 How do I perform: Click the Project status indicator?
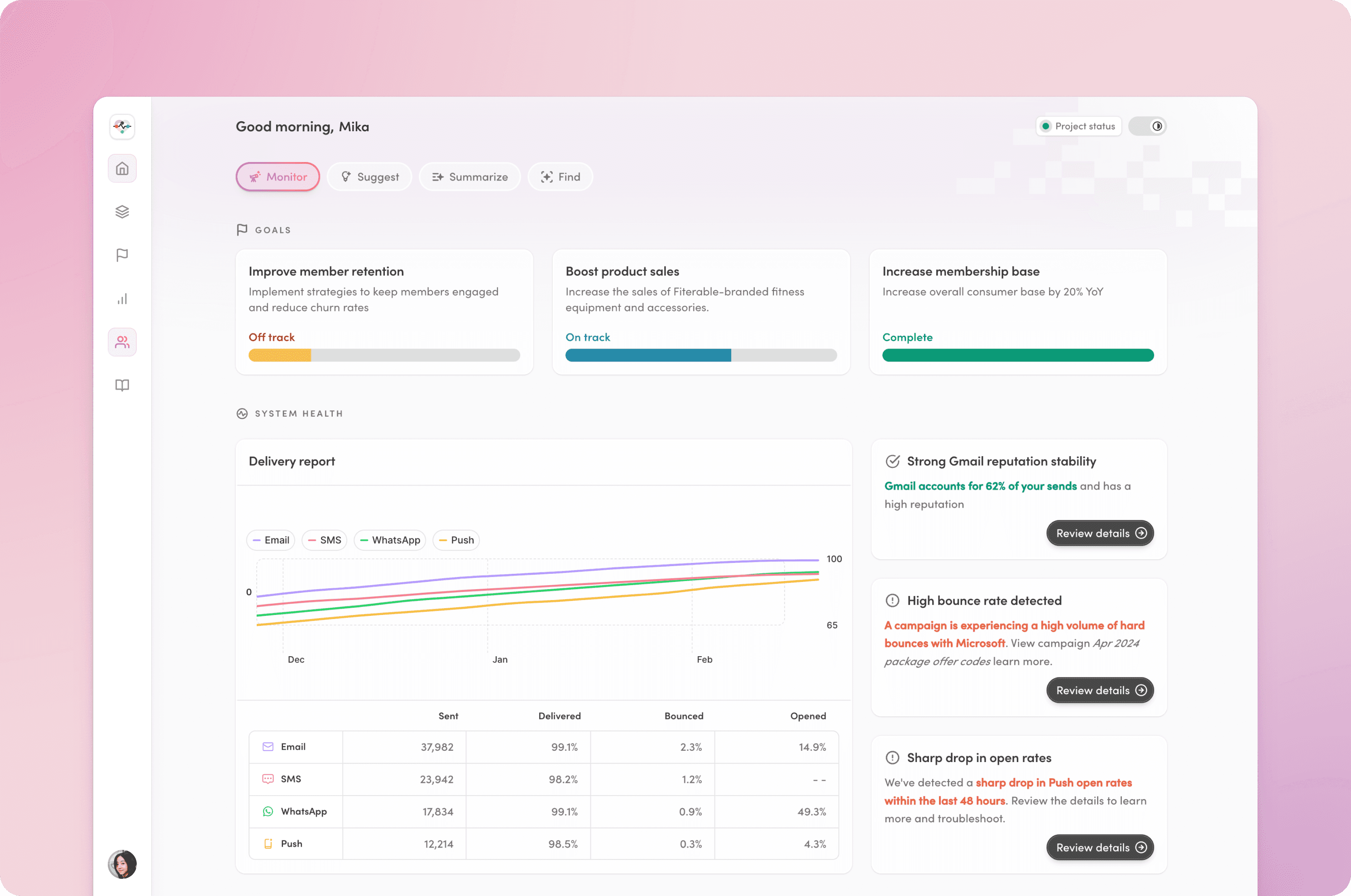[1078, 126]
